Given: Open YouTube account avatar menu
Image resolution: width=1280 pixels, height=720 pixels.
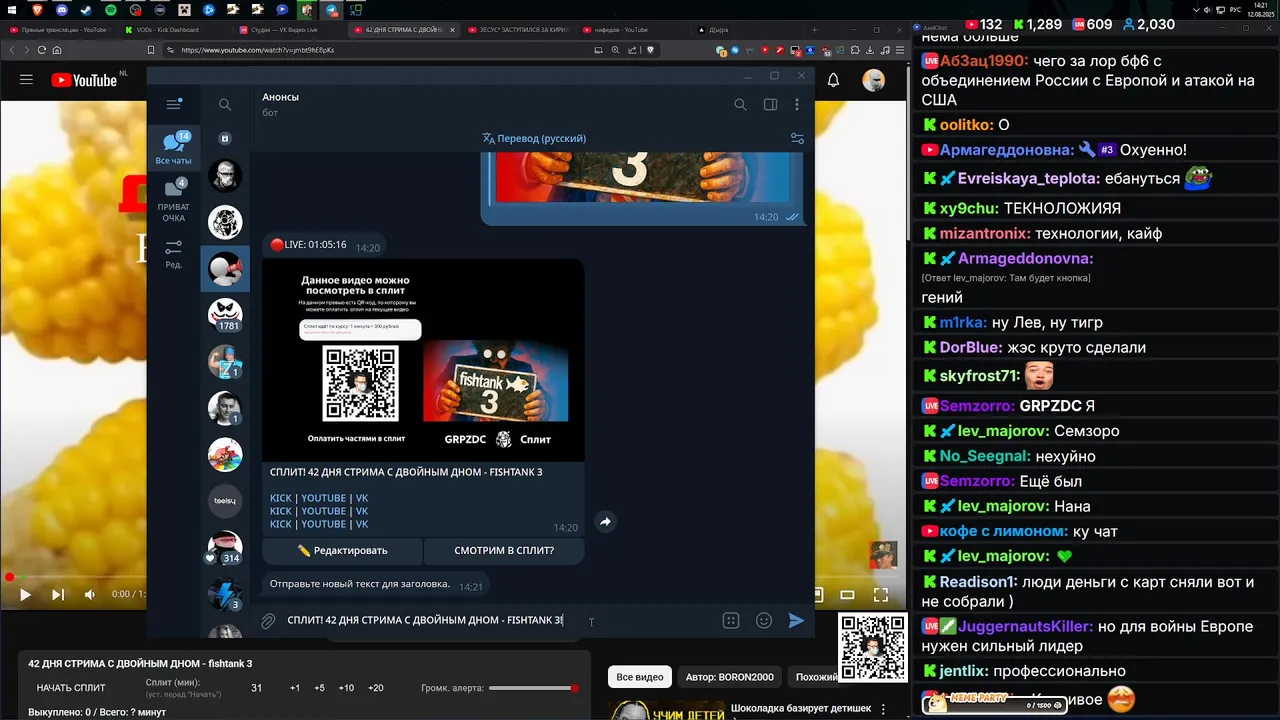Looking at the screenshot, I should click(x=874, y=80).
